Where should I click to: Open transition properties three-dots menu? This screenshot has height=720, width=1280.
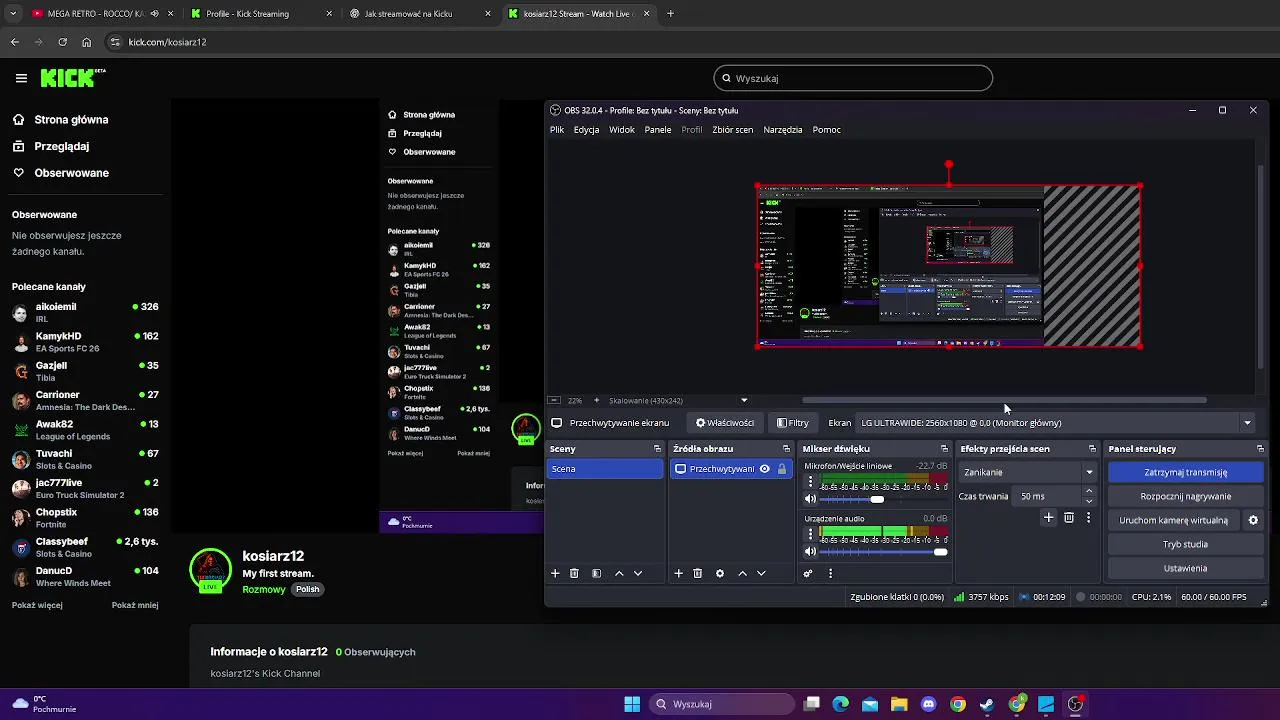coord(1088,517)
